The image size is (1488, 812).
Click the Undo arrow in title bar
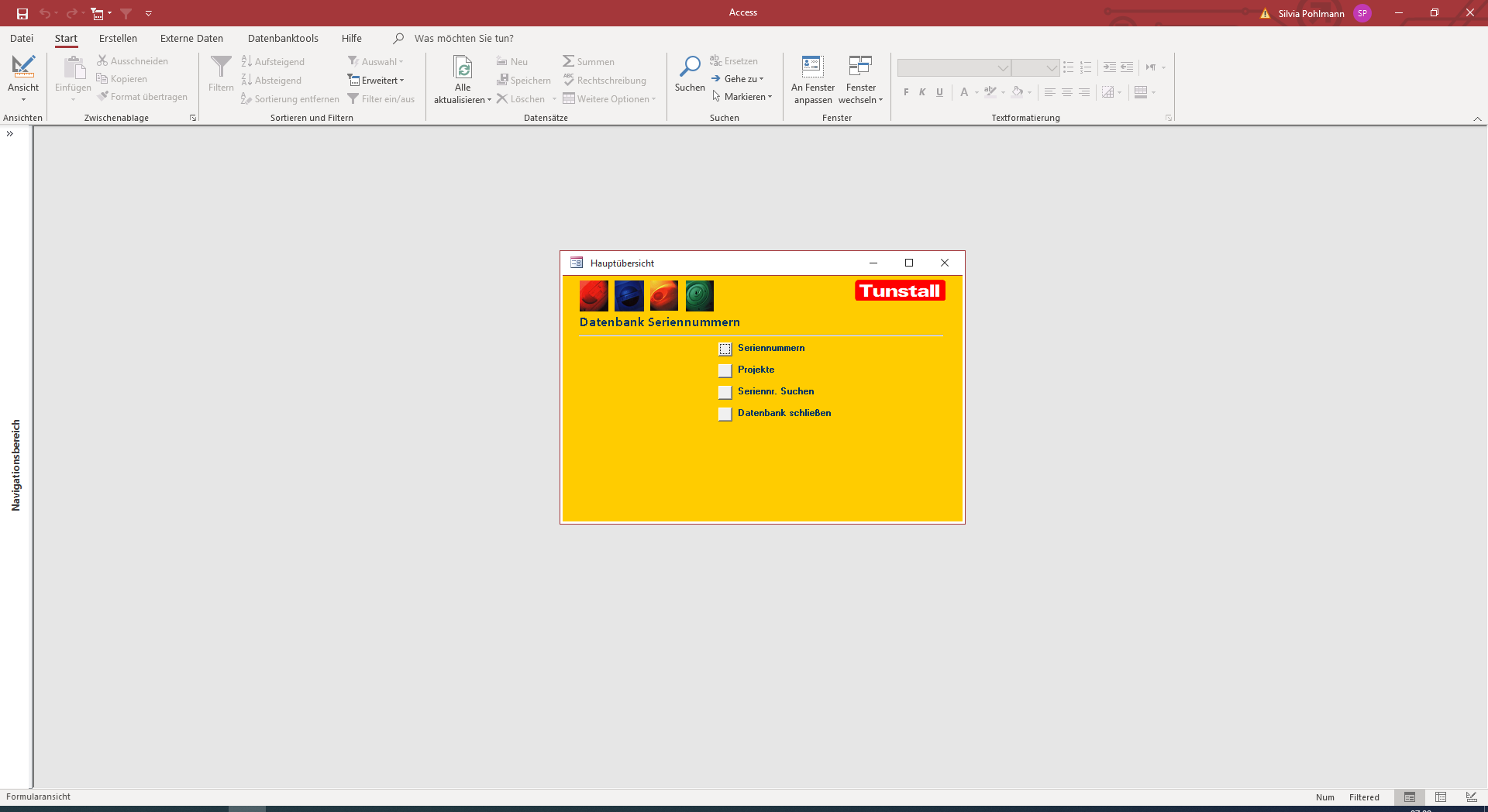[x=45, y=13]
